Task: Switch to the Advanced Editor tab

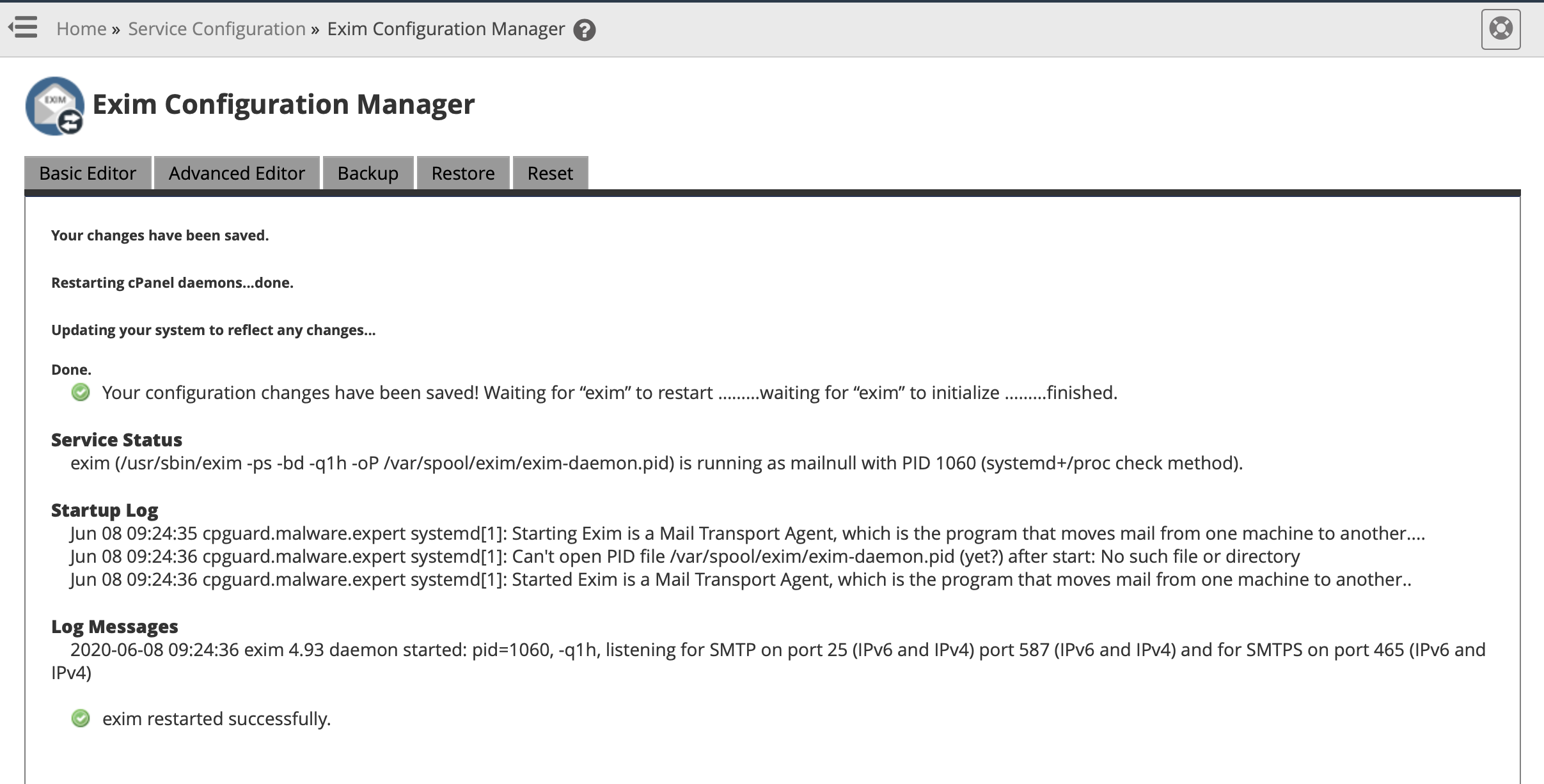Action: (x=237, y=172)
